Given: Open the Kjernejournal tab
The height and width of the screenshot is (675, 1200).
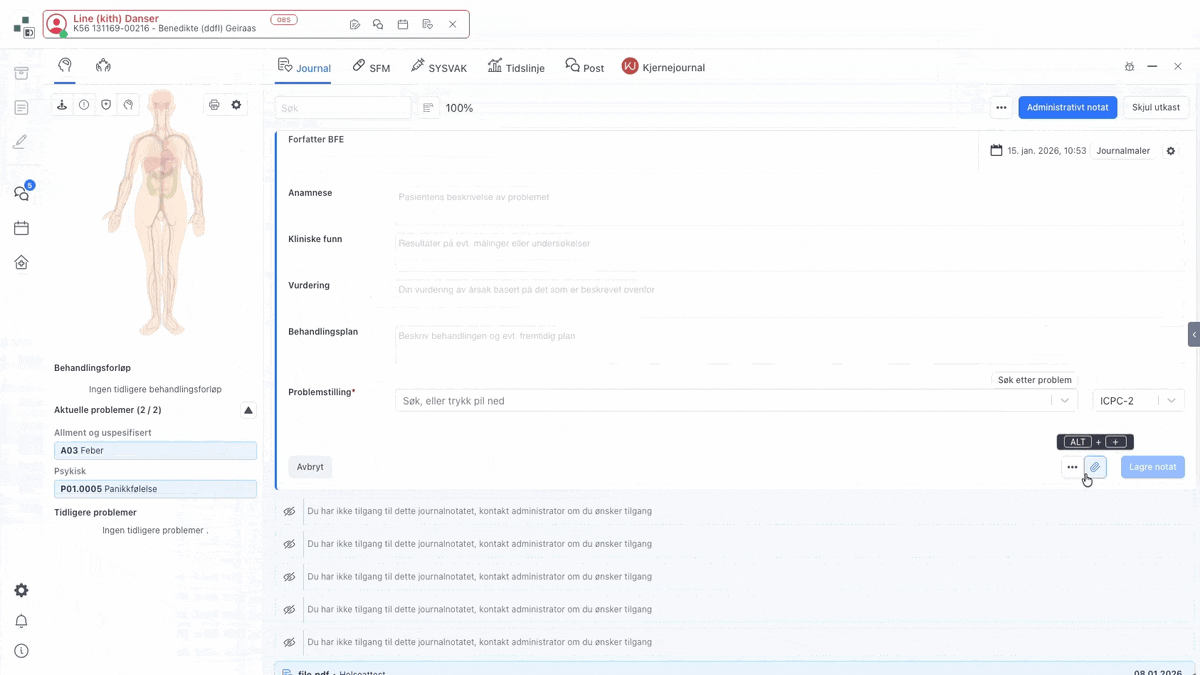Looking at the screenshot, I should tap(663, 67).
